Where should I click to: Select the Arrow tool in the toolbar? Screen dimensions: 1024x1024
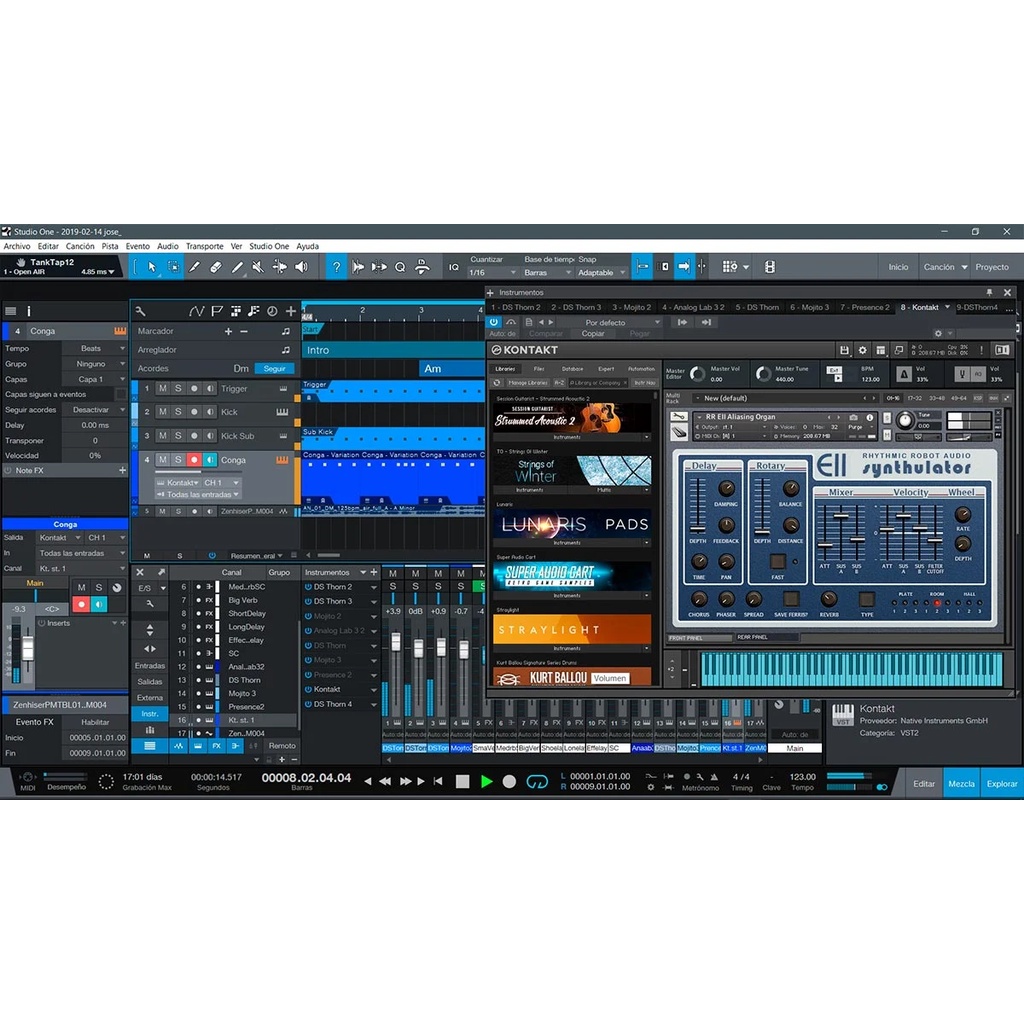(152, 267)
